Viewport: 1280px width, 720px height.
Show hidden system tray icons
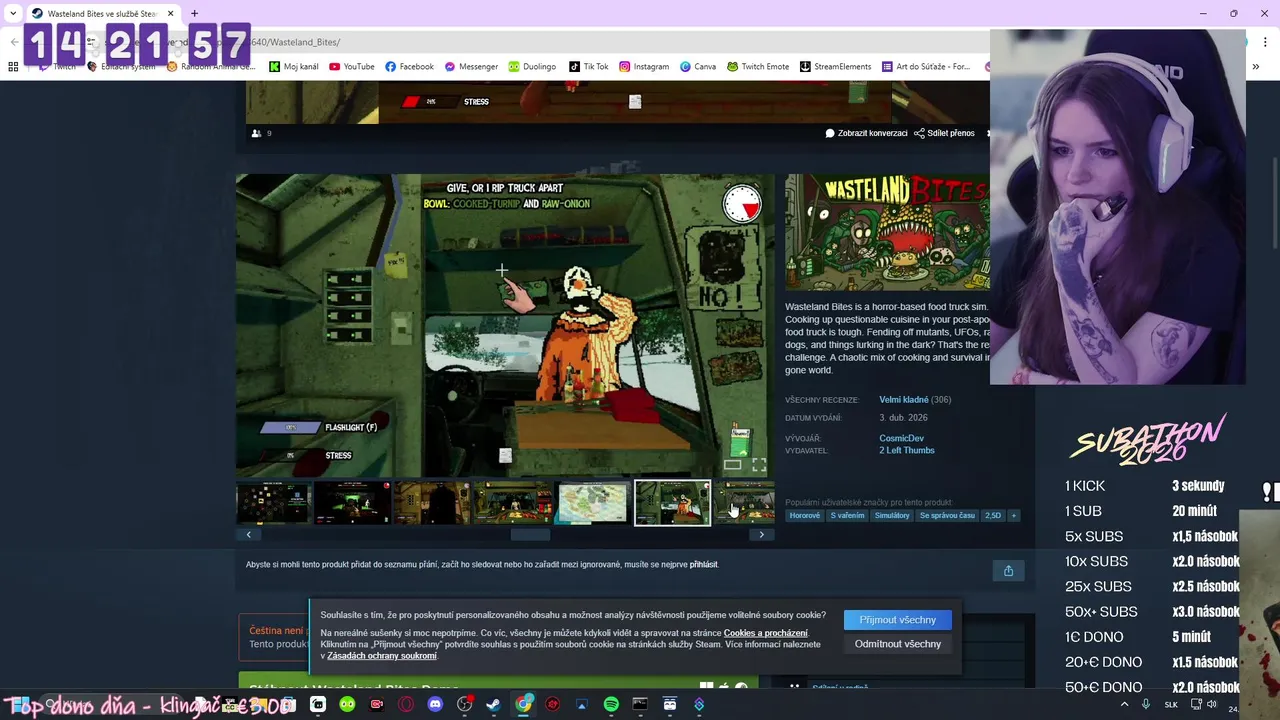pyautogui.click(x=1124, y=705)
